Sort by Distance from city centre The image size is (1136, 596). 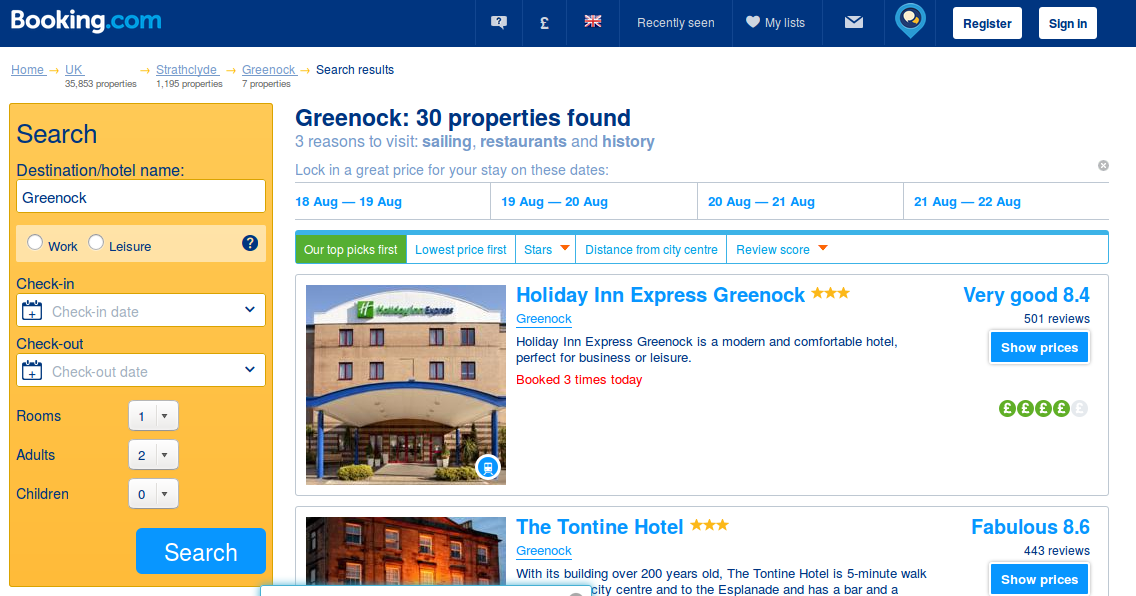651,250
